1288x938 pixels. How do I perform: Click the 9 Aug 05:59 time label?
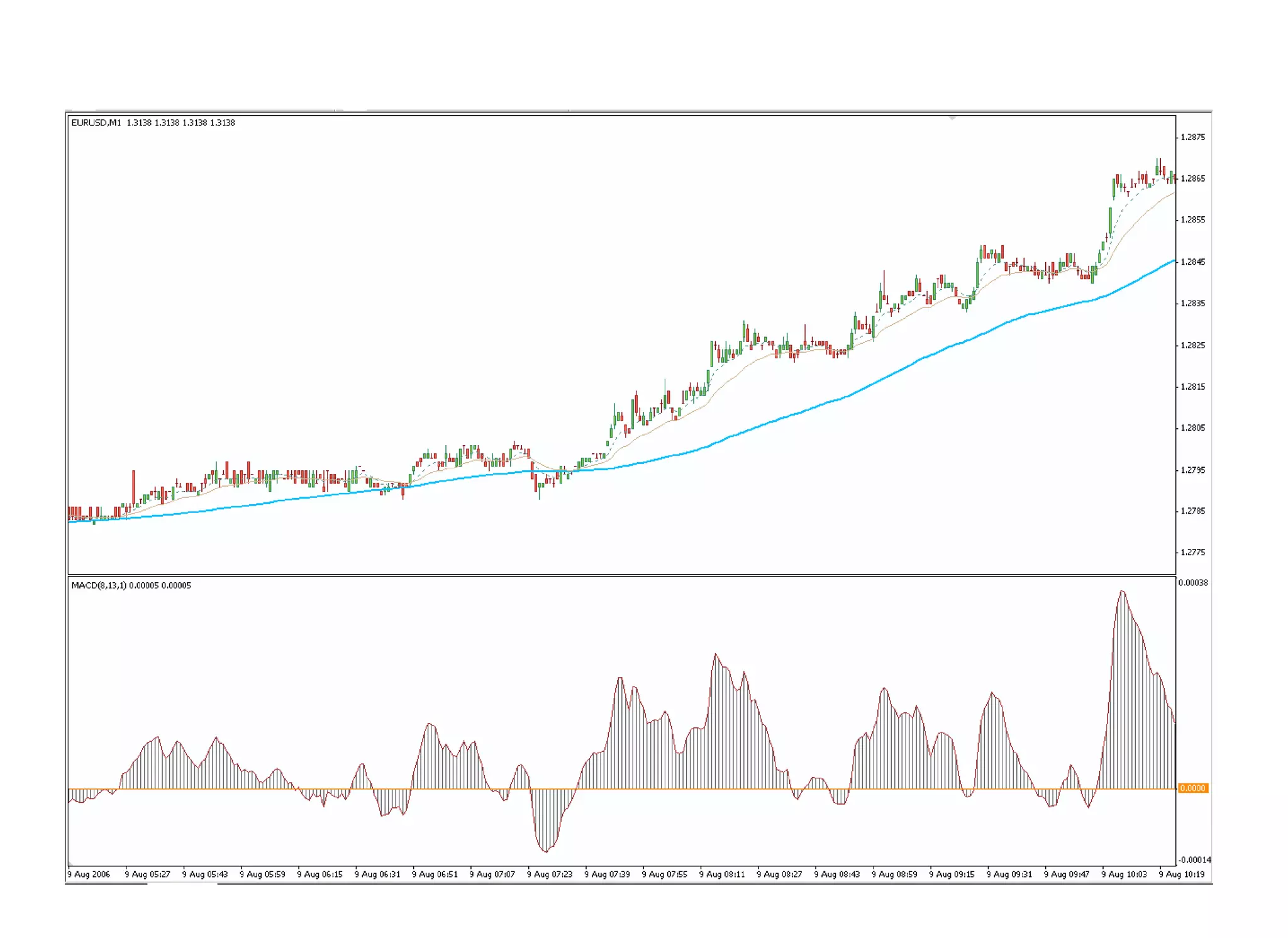(x=262, y=874)
